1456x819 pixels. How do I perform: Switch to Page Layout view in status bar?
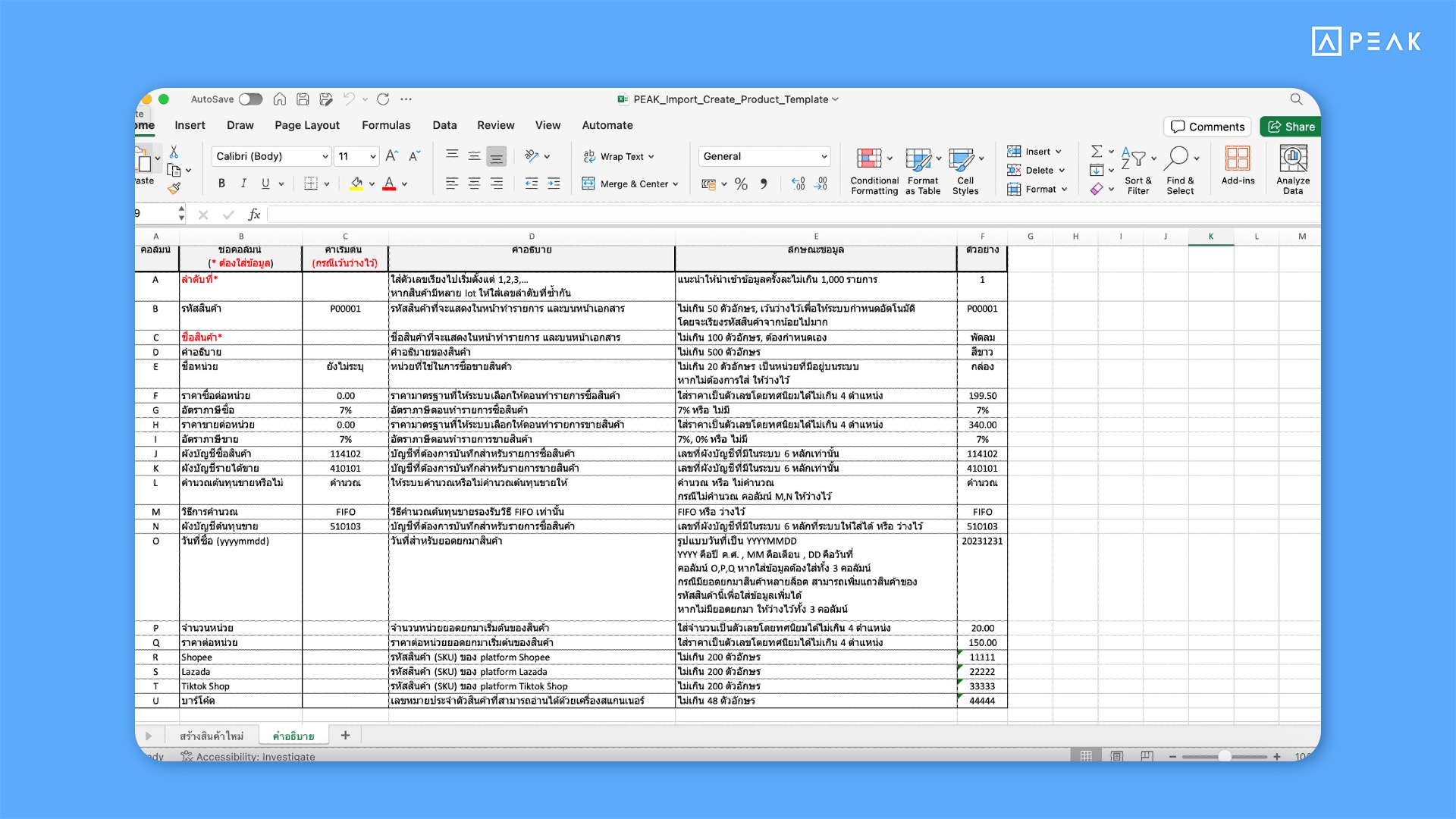click(1116, 756)
